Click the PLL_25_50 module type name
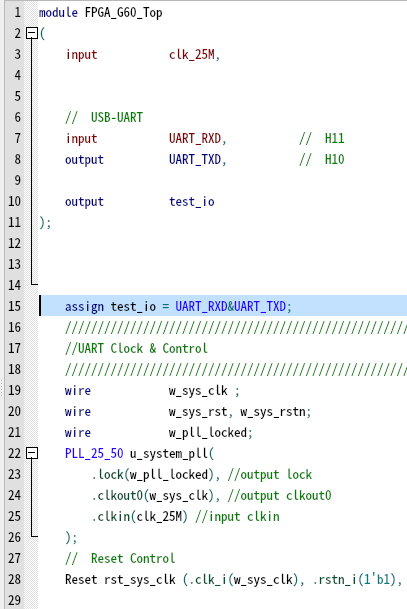This screenshot has height=609, width=407. point(94,453)
